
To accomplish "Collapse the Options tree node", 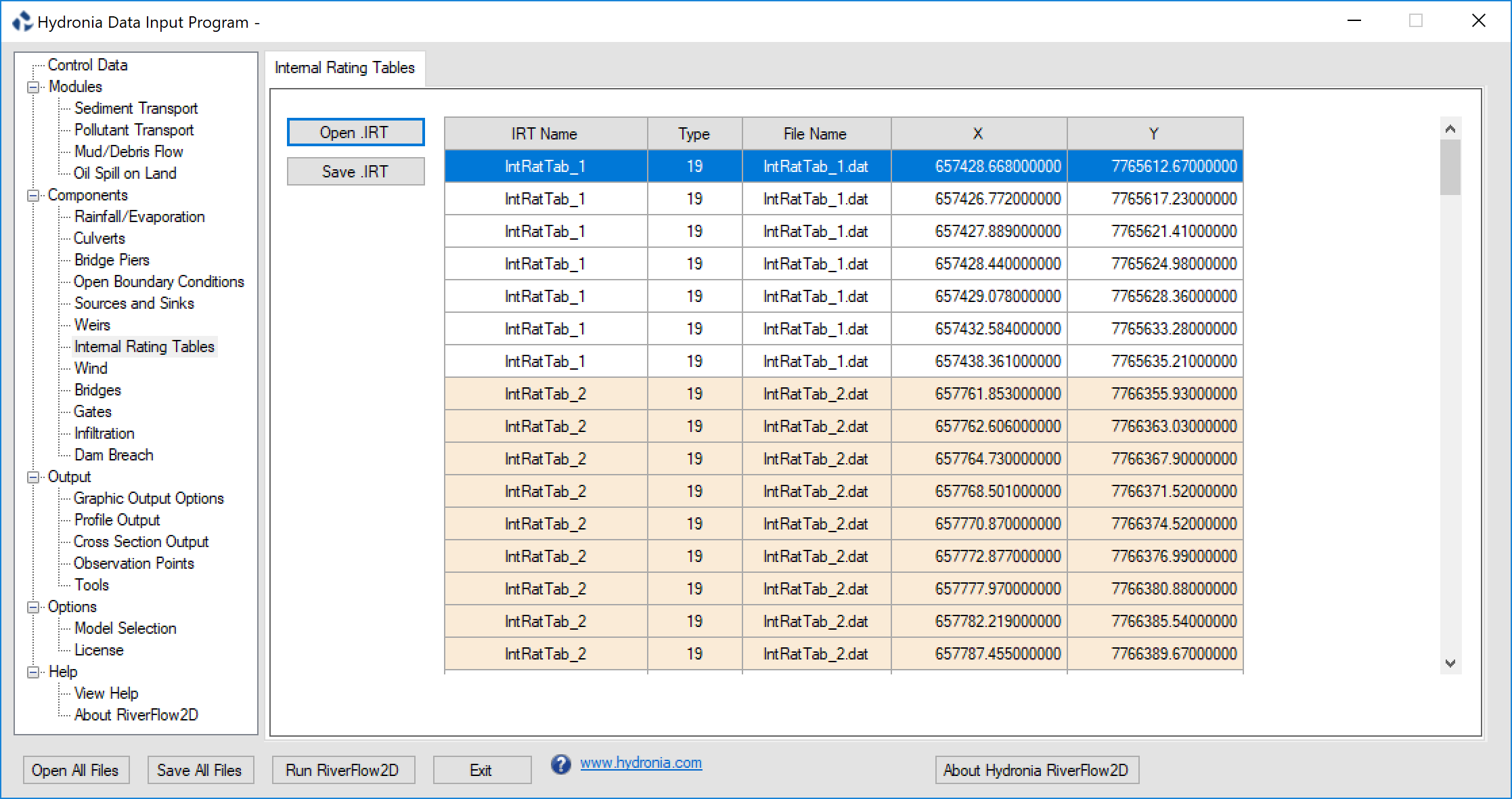I will tap(32, 607).
